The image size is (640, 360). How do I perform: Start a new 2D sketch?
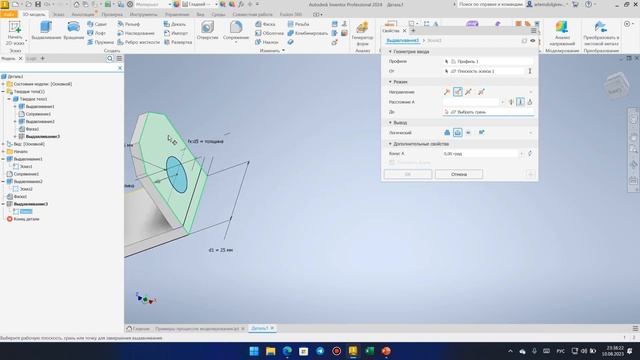(x=15, y=33)
